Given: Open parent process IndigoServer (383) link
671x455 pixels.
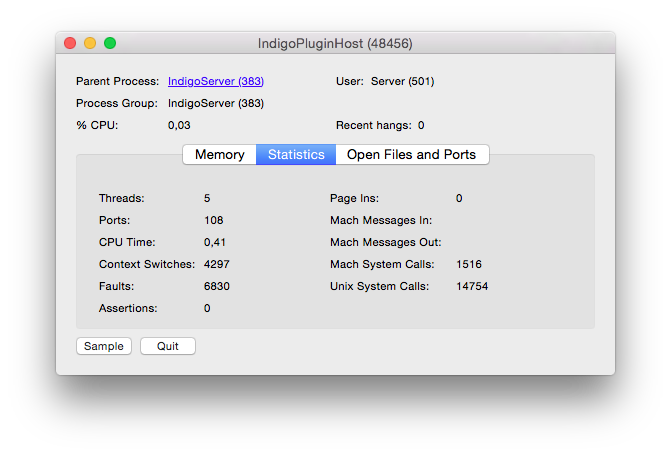Looking at the screenshot, I should click(x=216, y=81).
